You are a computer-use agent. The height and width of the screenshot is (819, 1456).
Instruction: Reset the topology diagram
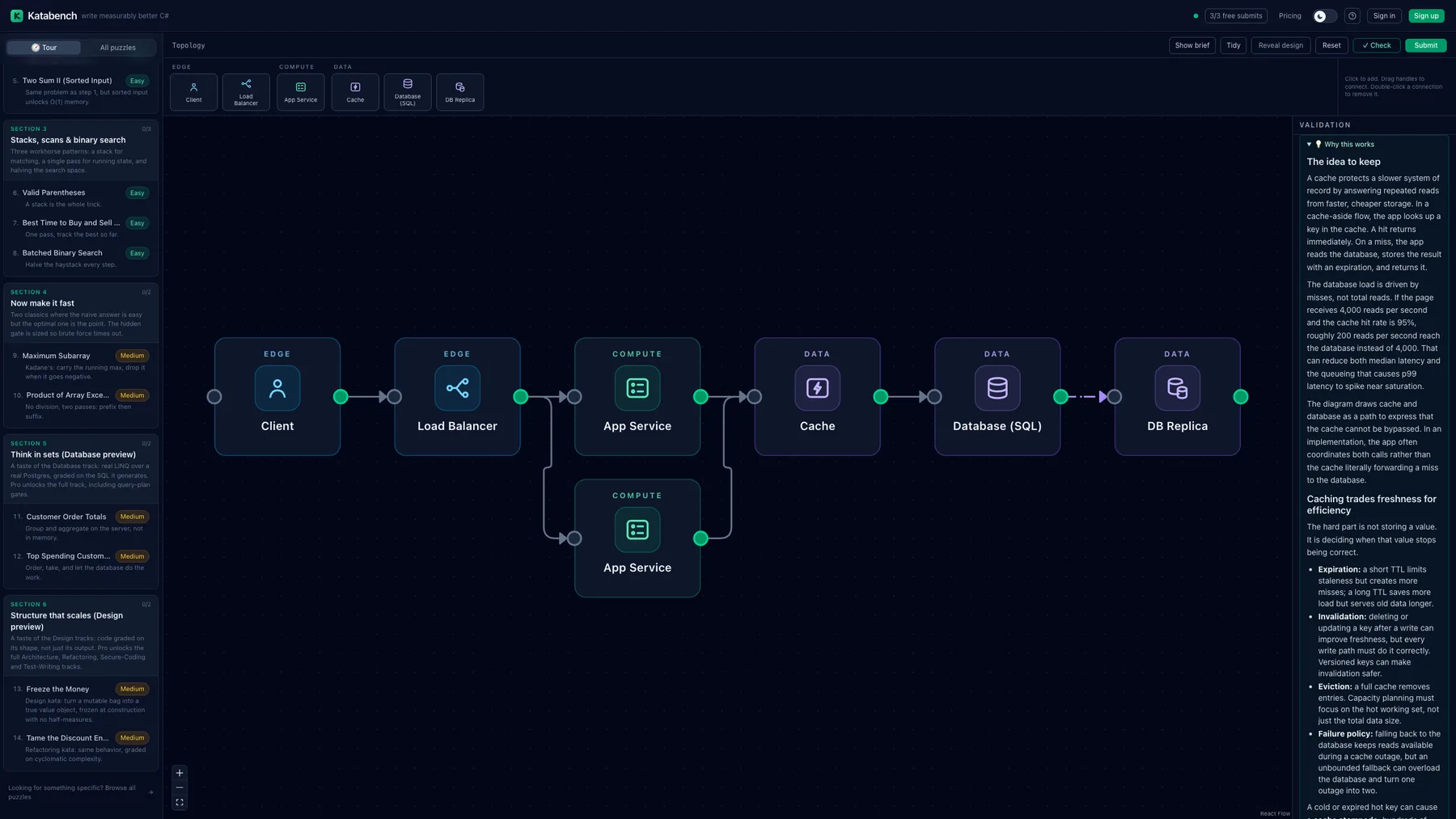1331,45
